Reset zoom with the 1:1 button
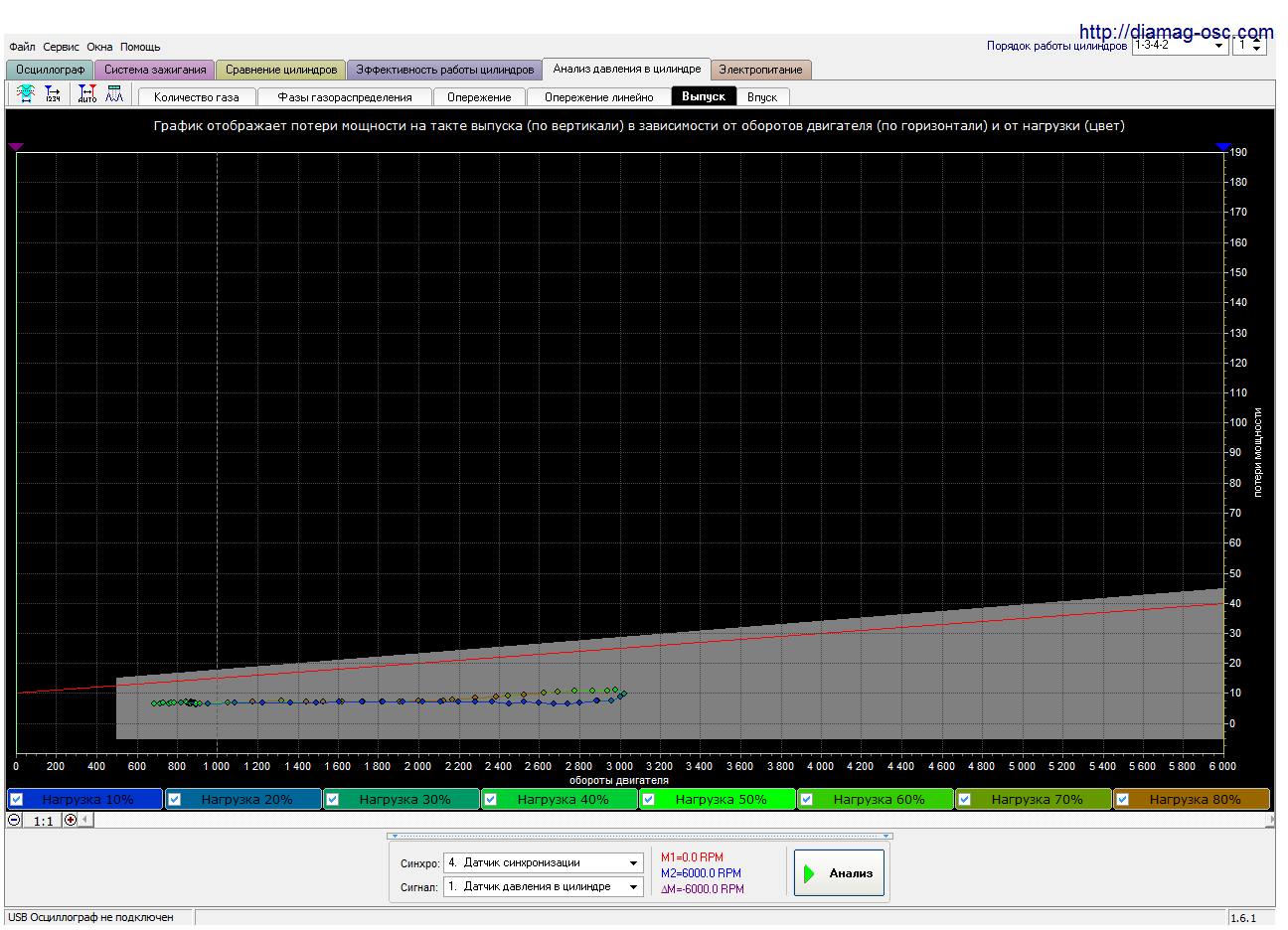 (x=43, y=821)
